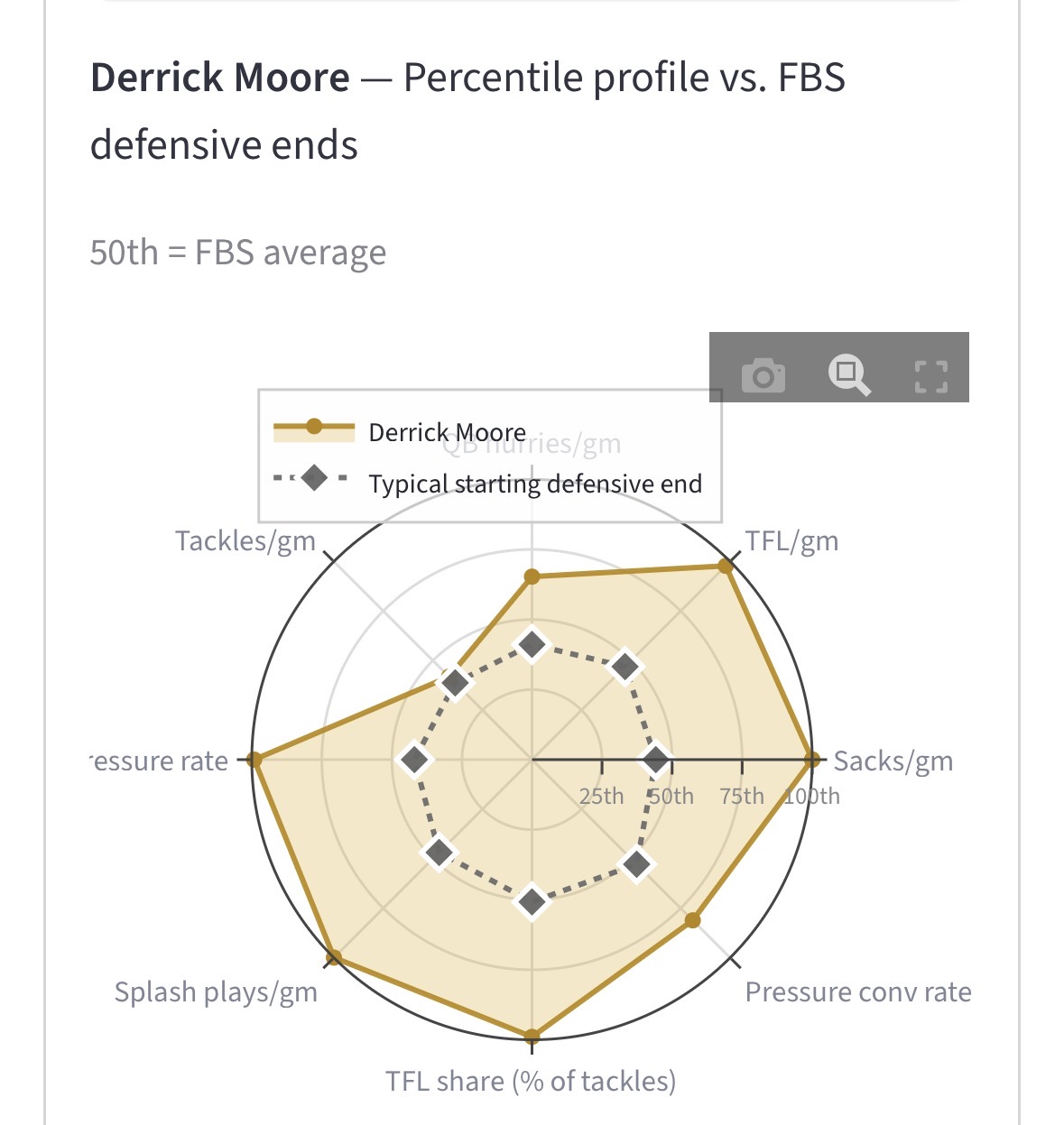Select typical end's Splash plays diamond
1064x1125 pixels.
click(439, 853)
